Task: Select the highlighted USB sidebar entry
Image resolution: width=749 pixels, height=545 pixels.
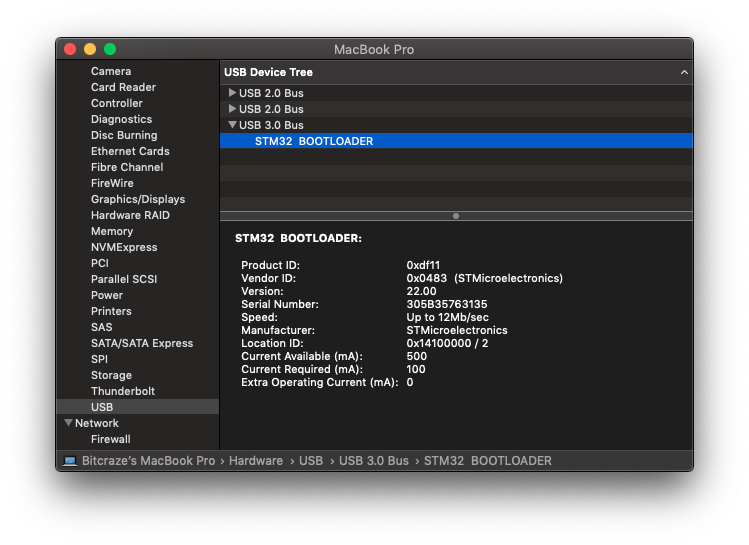Action: [x=138, y=407]
